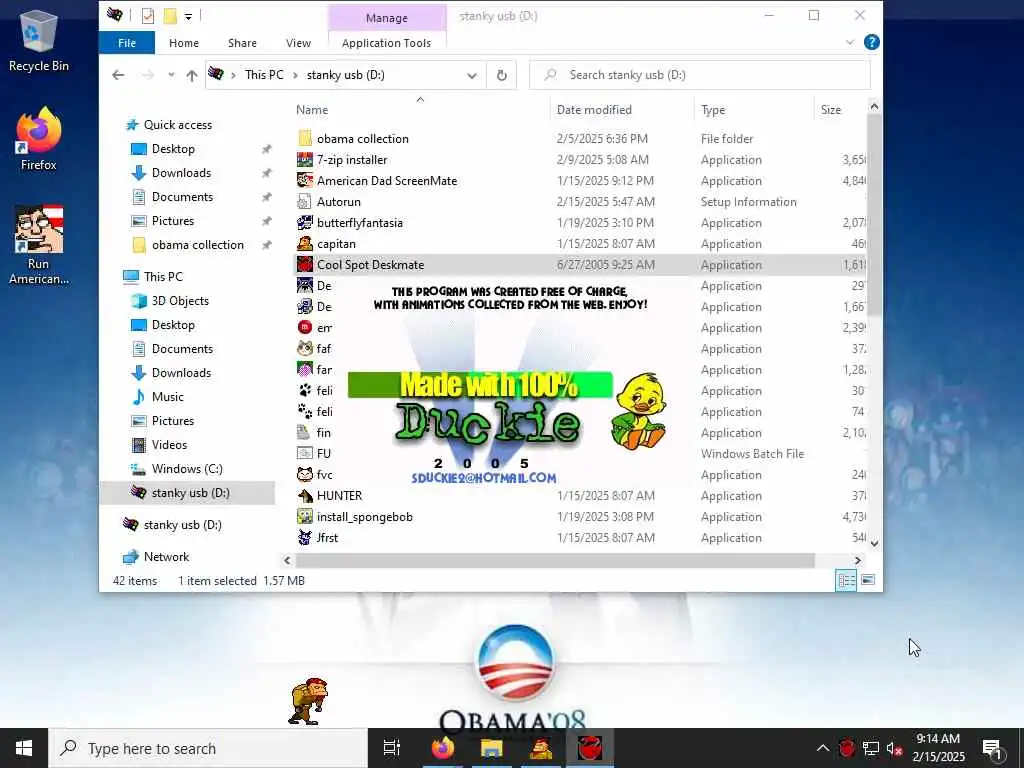Click the vertical scrollbar down arrow

[874, 543]
